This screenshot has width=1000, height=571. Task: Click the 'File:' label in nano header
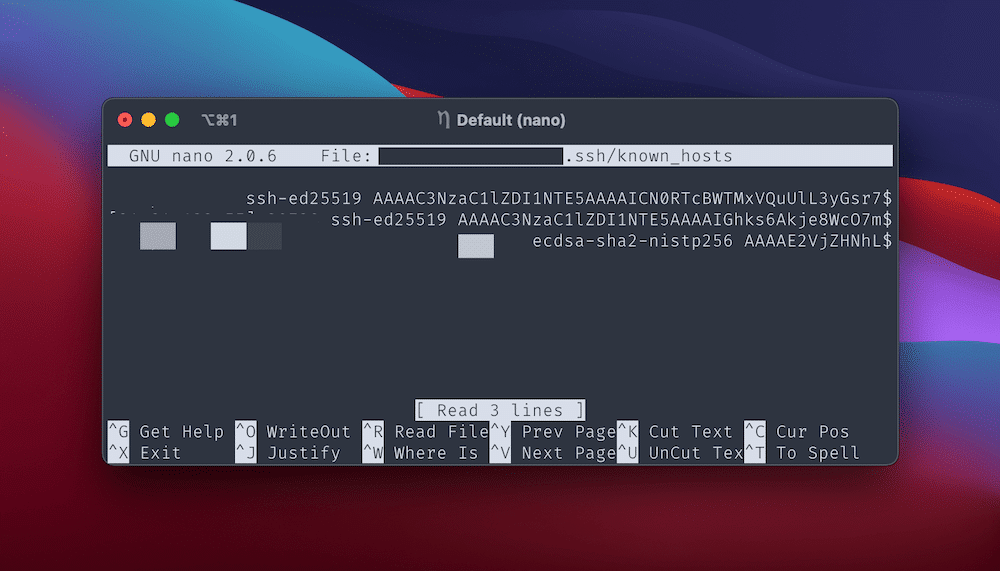(346, 156)
